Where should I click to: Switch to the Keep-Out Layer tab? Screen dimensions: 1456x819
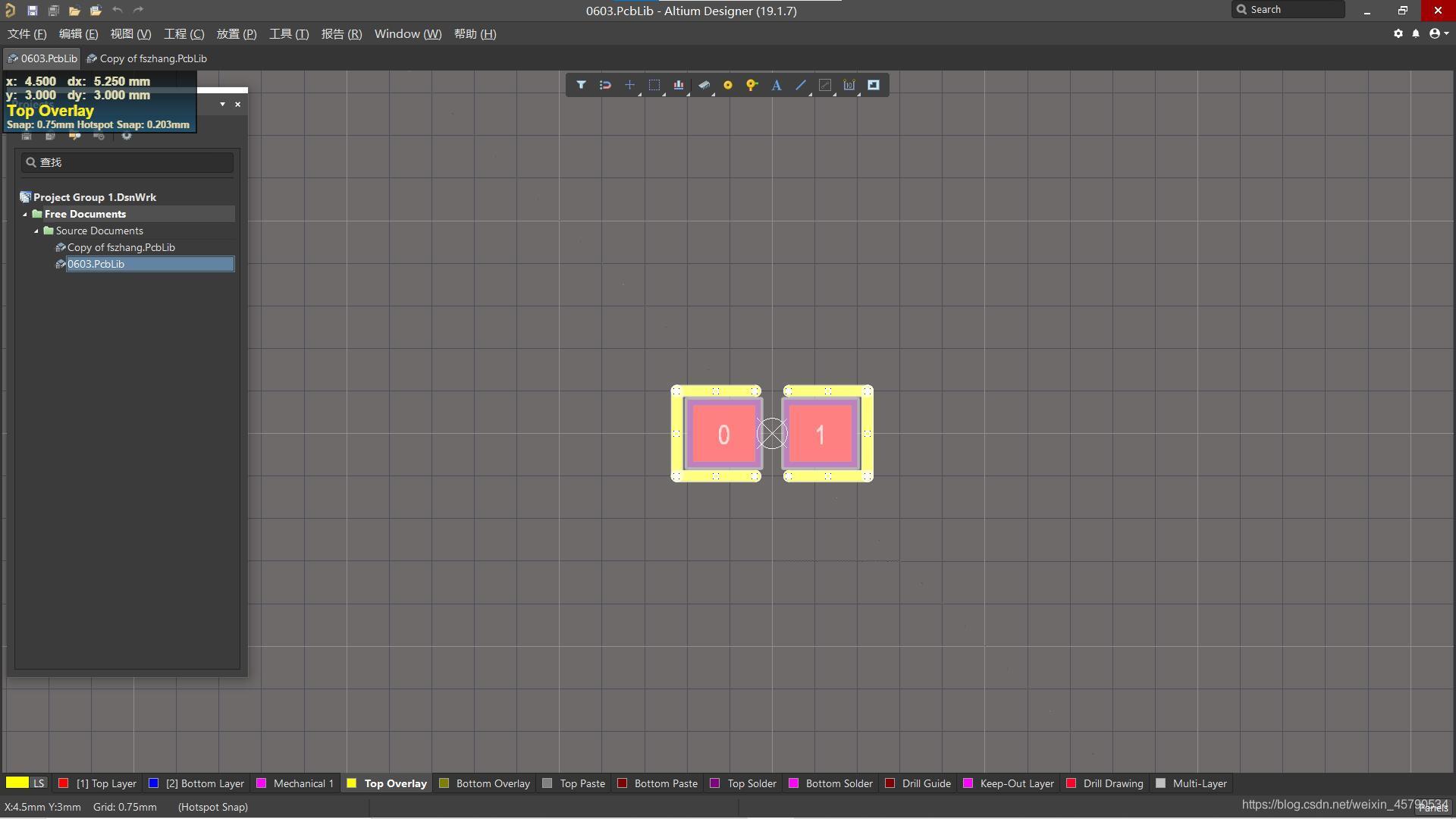(x=1009, y=783)
